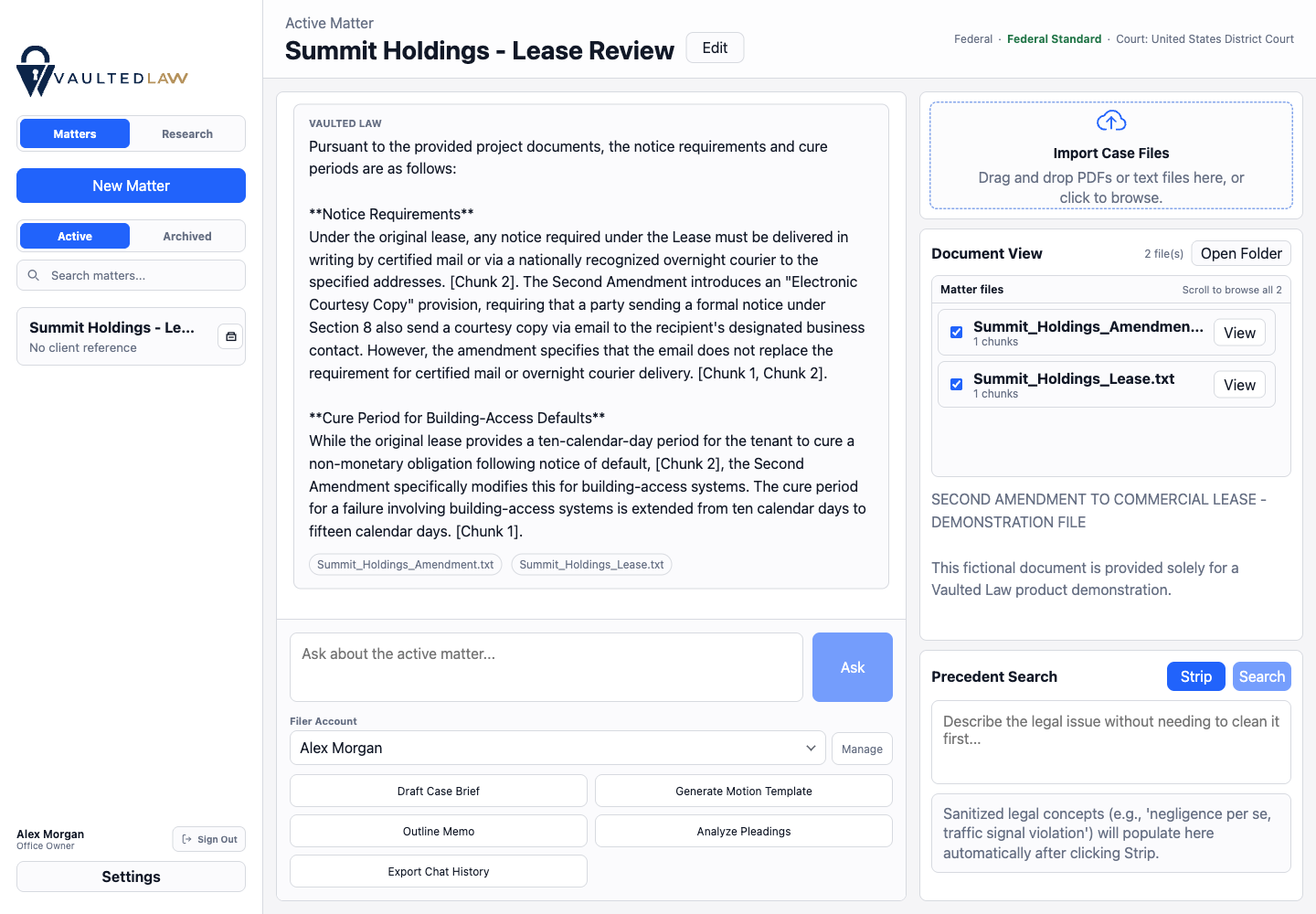This screenshot has height=914, width=1316.
Task: Click the Summit_Holdings_Lease.txt source chip
Action: click(x=591, y=565)
